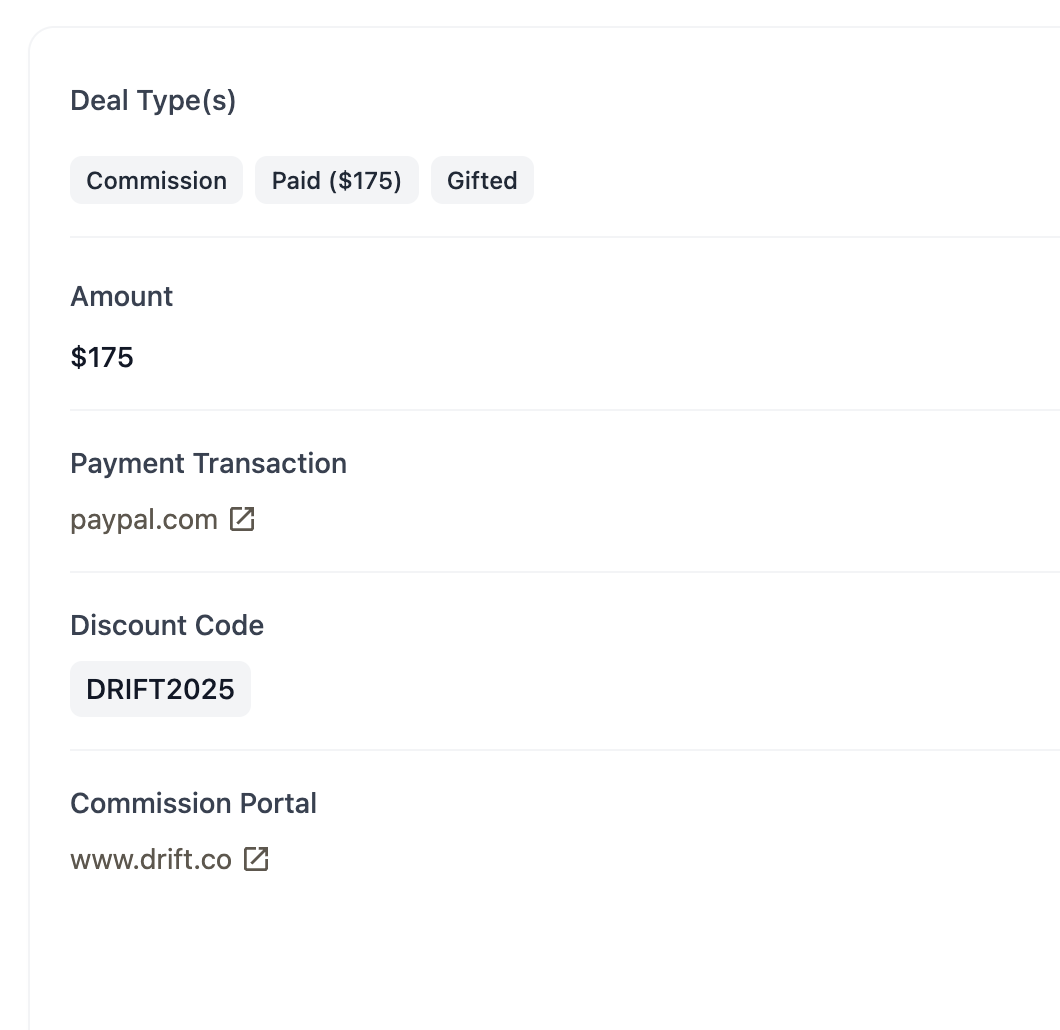The height and width of the screenshot is (1030, 1060).
Task: Select the Commission deal type chip
Action: tap(156, 180)
